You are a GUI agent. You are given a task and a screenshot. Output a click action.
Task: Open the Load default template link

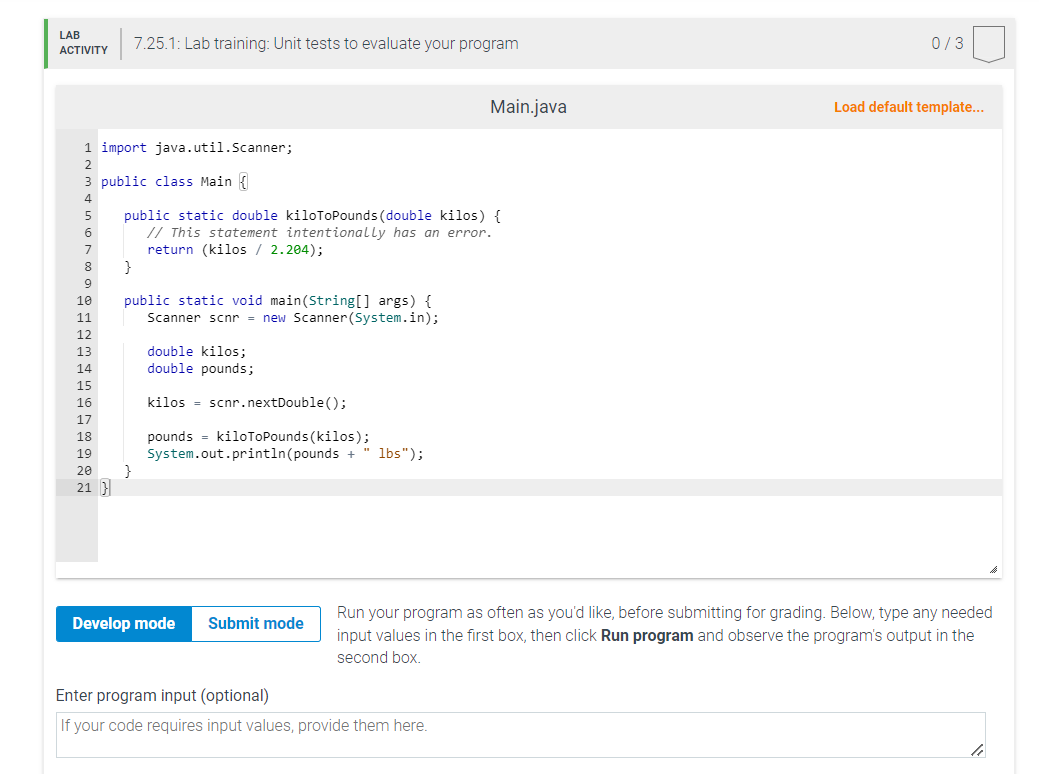point(908,107)
